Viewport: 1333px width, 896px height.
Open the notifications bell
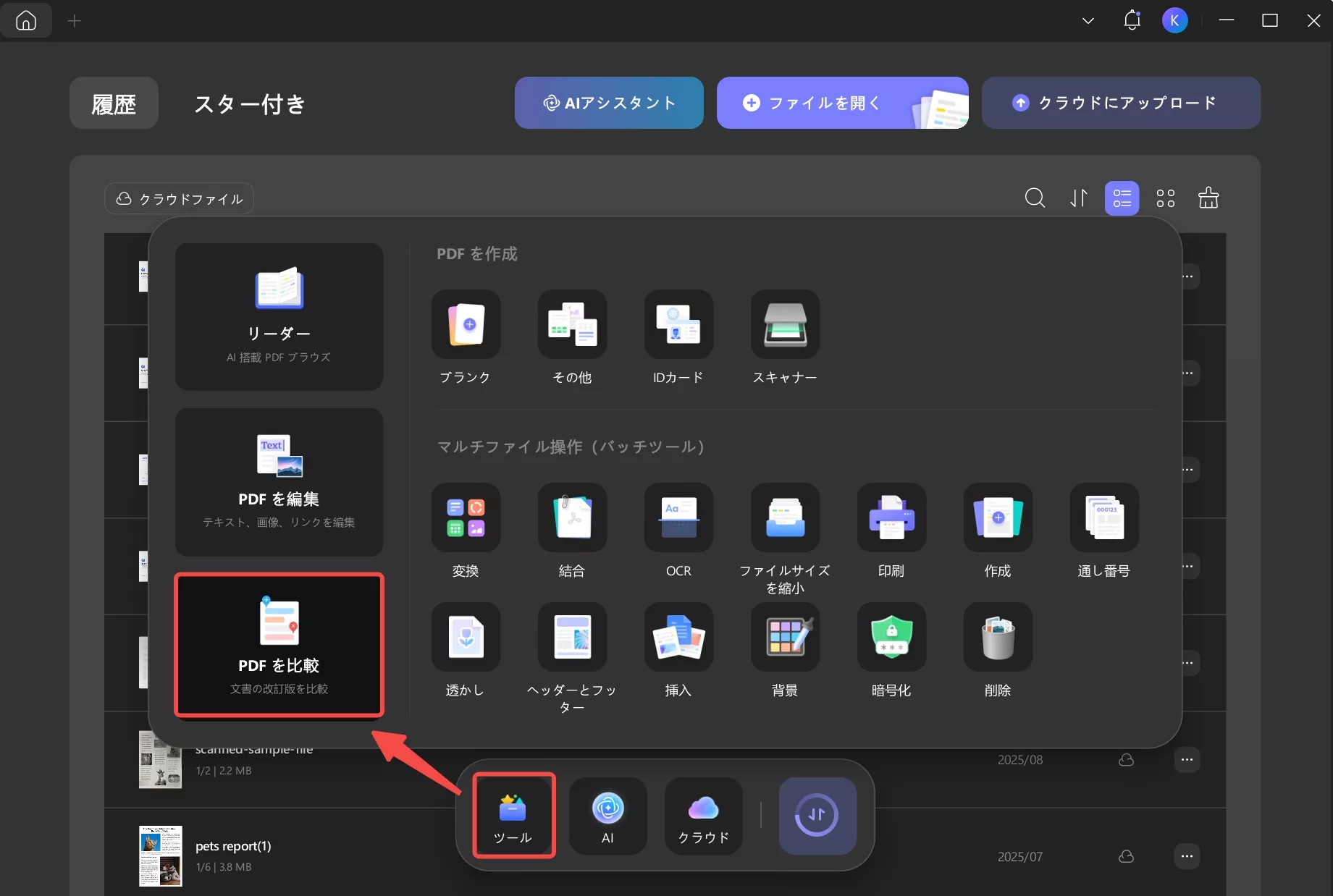point(1132,20)
